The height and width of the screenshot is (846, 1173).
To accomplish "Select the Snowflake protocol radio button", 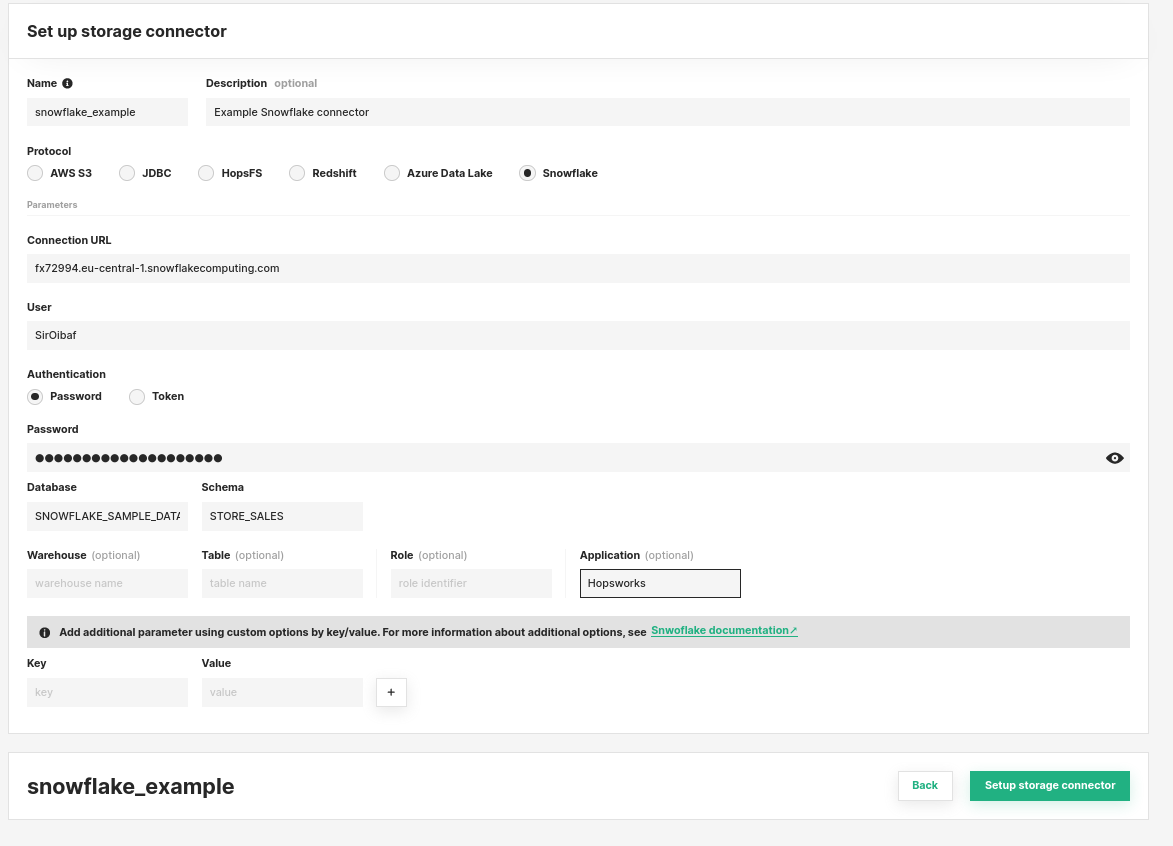I will pos(528,173).
